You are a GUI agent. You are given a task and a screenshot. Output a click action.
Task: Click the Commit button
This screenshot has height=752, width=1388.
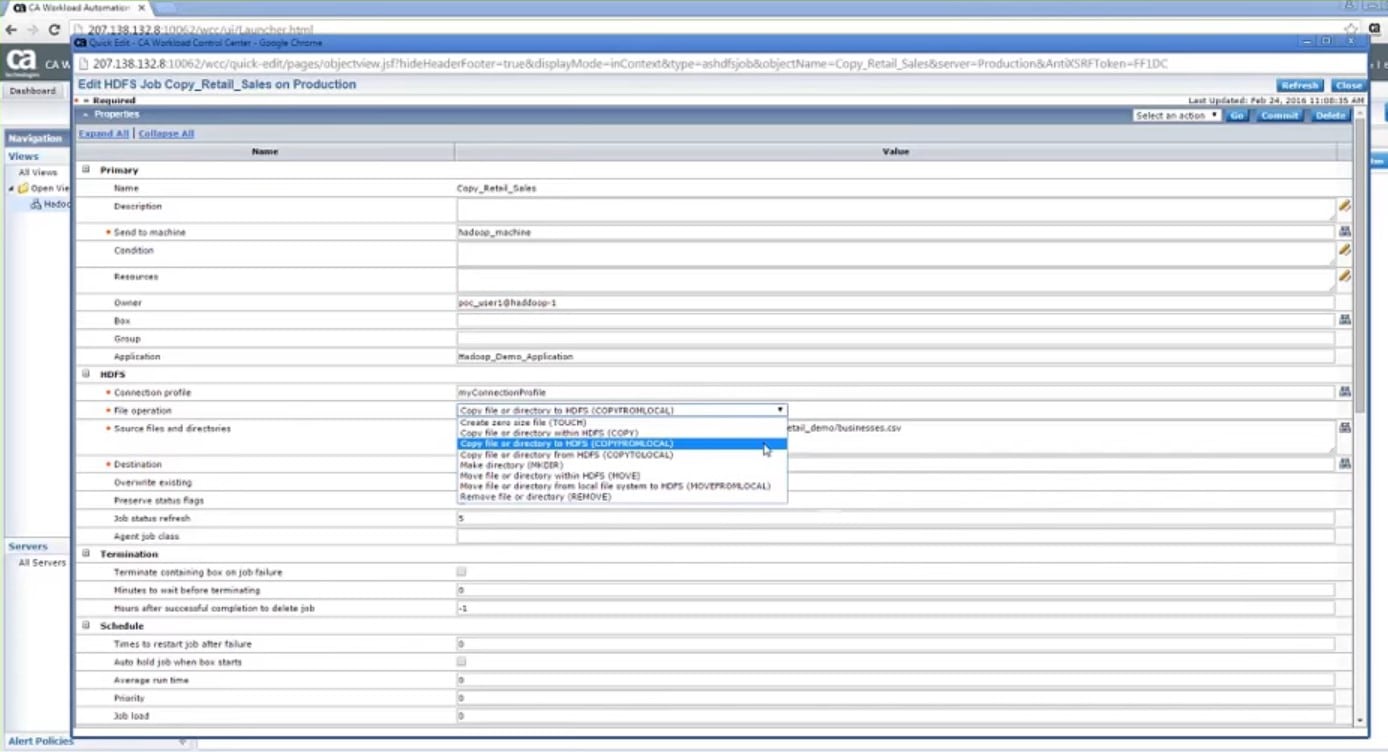pyautogui.click(x=1279, y=116)
